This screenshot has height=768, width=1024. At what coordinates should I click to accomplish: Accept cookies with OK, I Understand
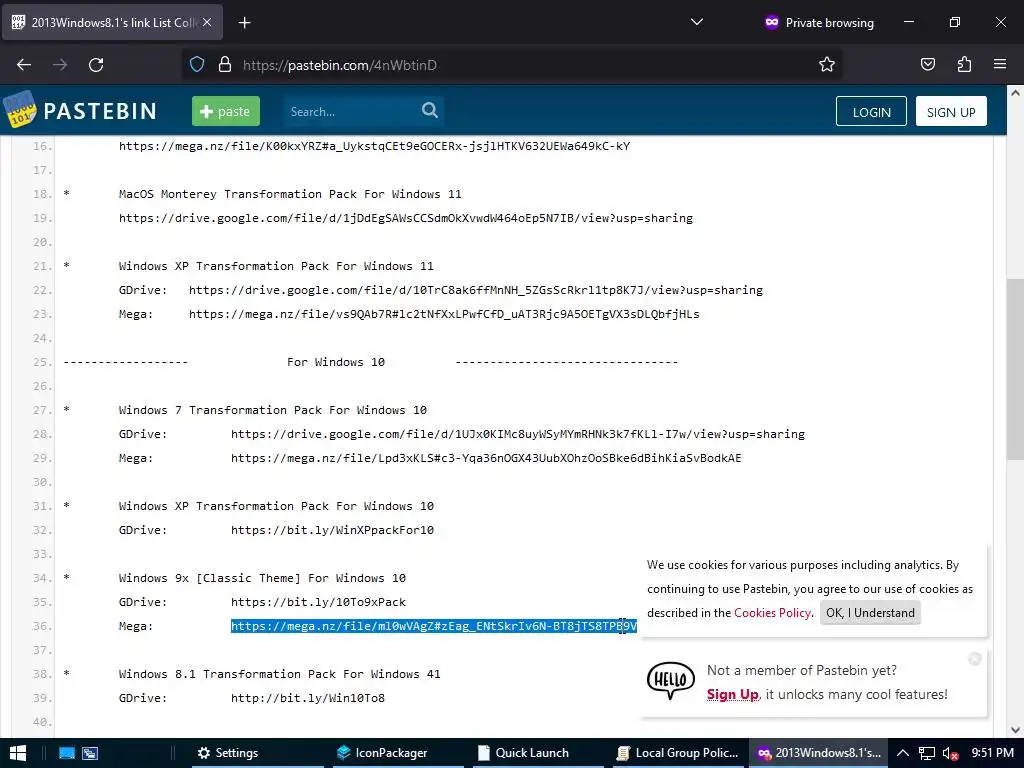pyautogui.click(x=870, y=613)
